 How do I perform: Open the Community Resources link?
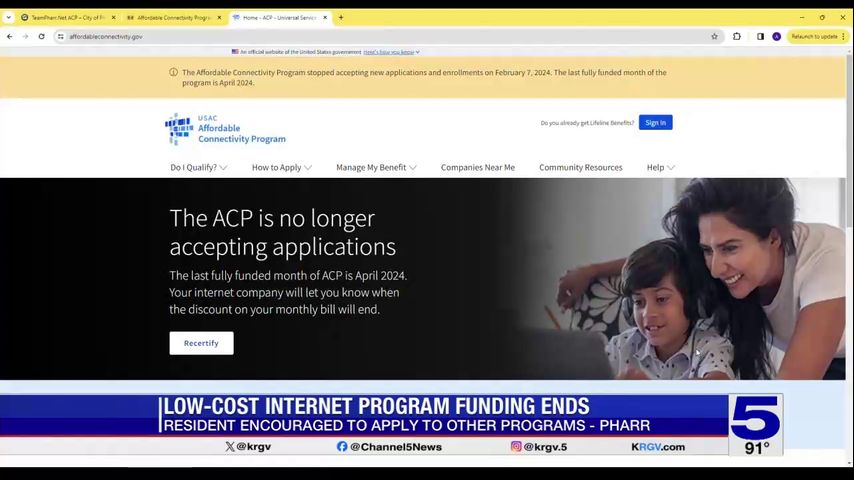click(581, 167)
